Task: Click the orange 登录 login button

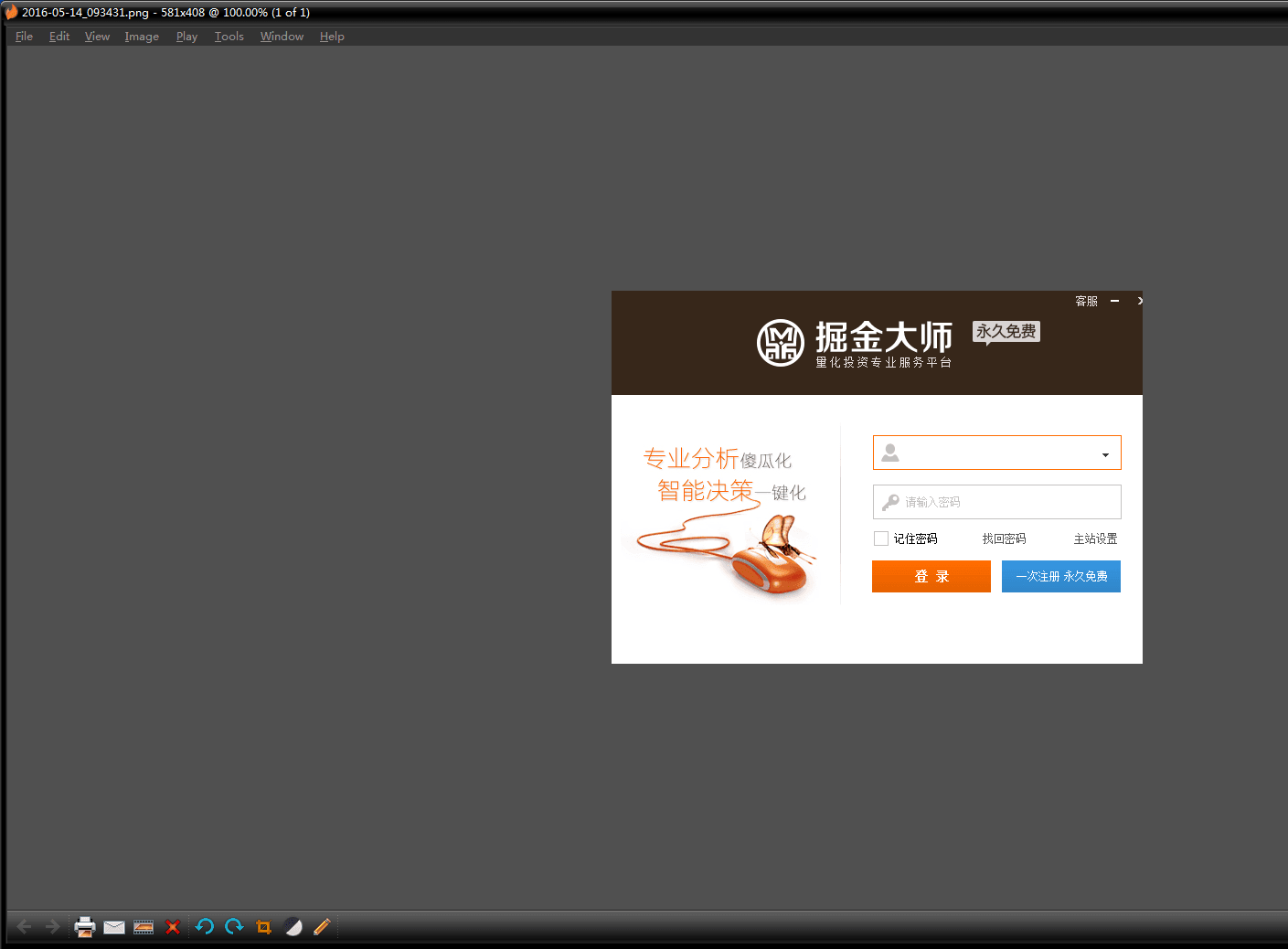Action: coord(931,576)
